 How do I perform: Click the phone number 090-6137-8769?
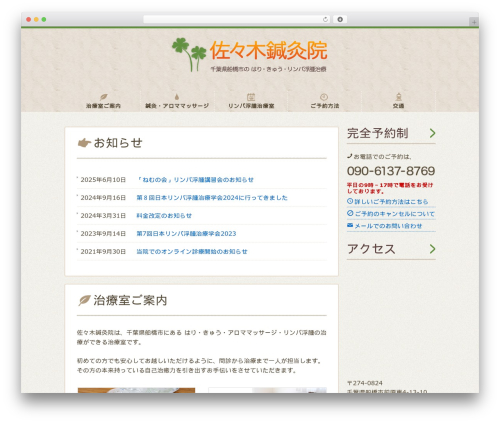click(391, 171)
